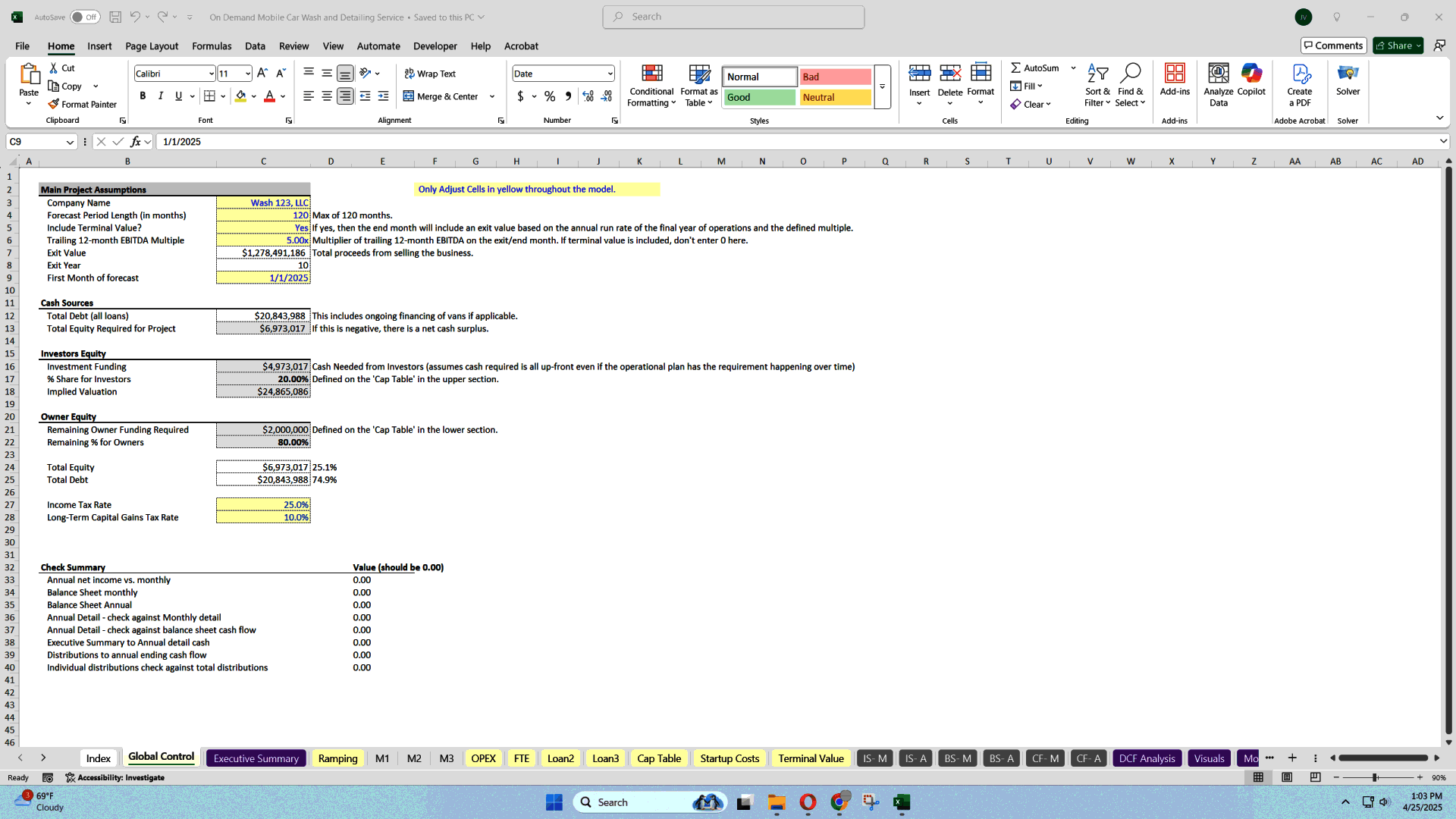Click the Insert Function fx icon

tap(136, 142)
